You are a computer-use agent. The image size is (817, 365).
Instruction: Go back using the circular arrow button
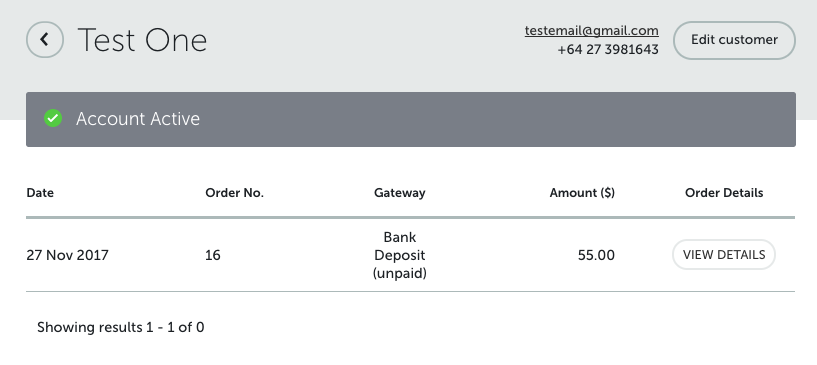(x=45, y=40)
